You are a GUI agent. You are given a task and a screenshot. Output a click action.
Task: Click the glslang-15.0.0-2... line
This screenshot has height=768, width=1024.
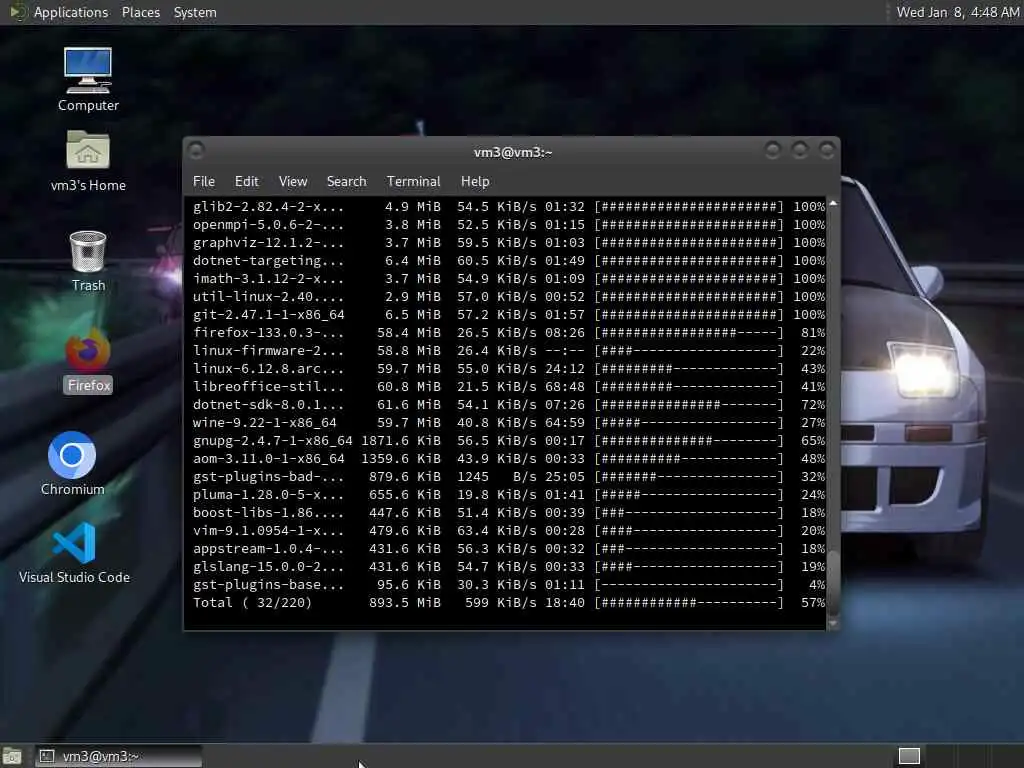(x=509, y=566)
